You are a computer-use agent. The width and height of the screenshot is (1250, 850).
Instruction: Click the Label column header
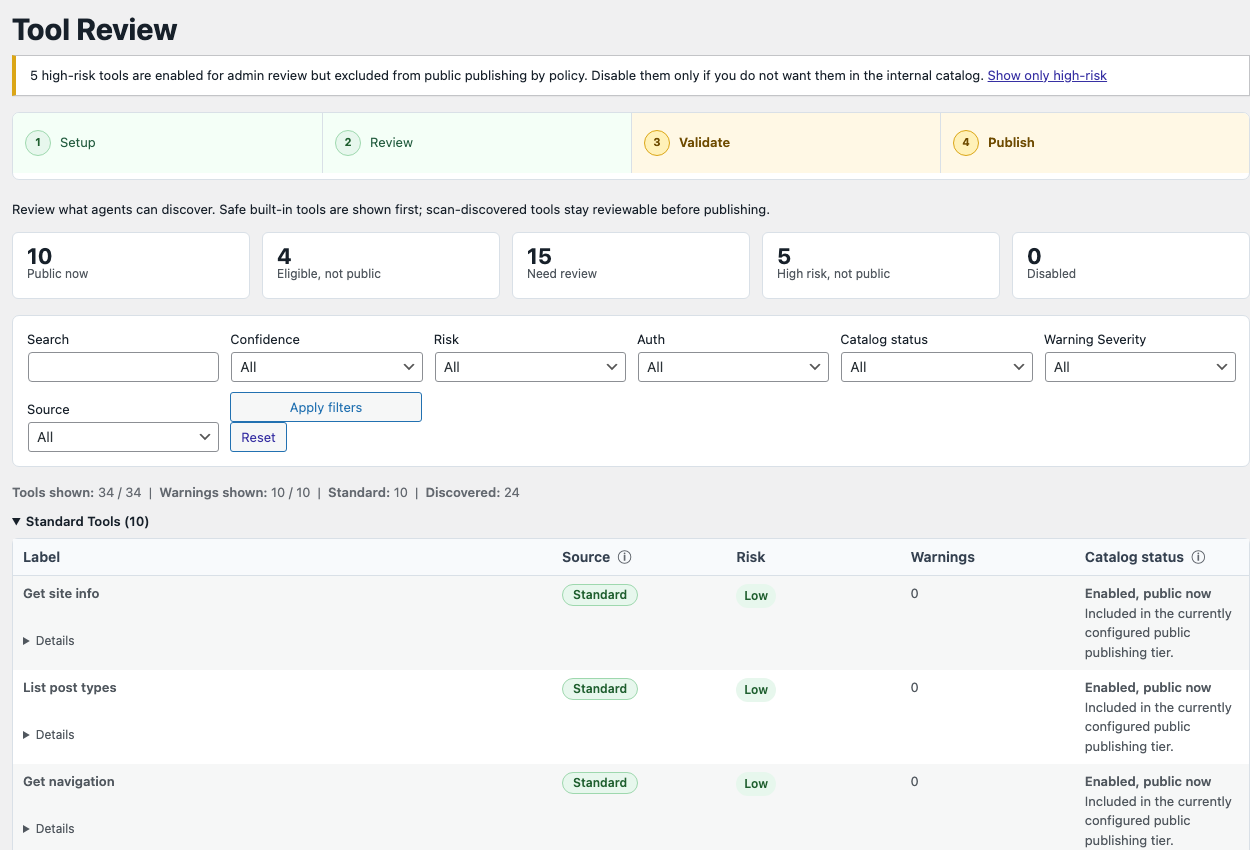coord(42,557)
